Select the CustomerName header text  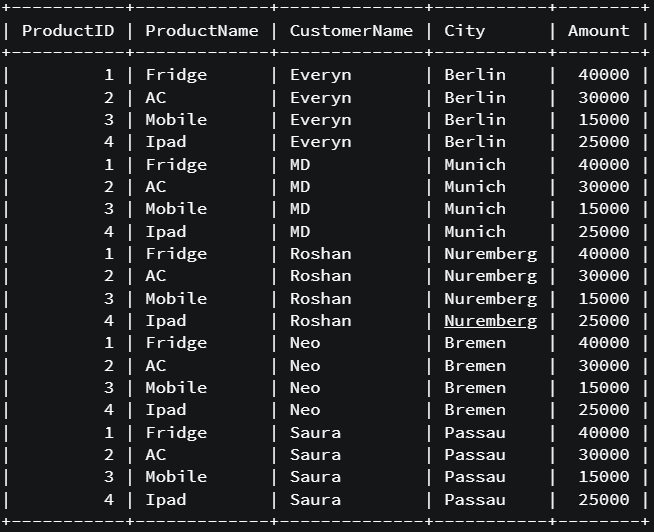tap(351, 30)
